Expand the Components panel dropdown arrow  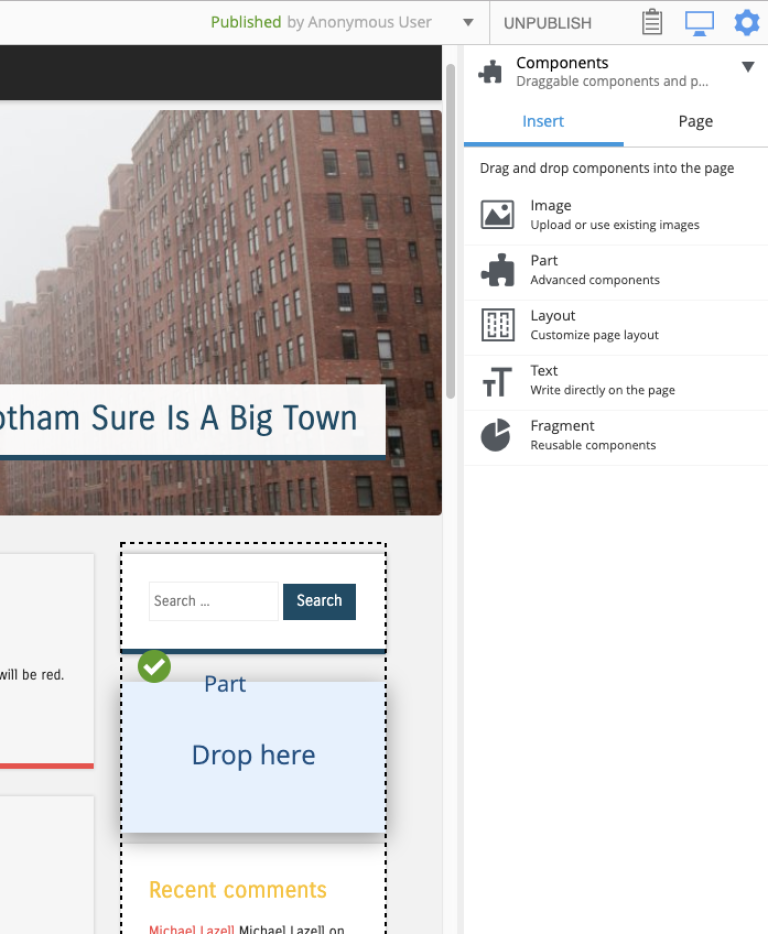pyautogui.click(x=747, y=67)
